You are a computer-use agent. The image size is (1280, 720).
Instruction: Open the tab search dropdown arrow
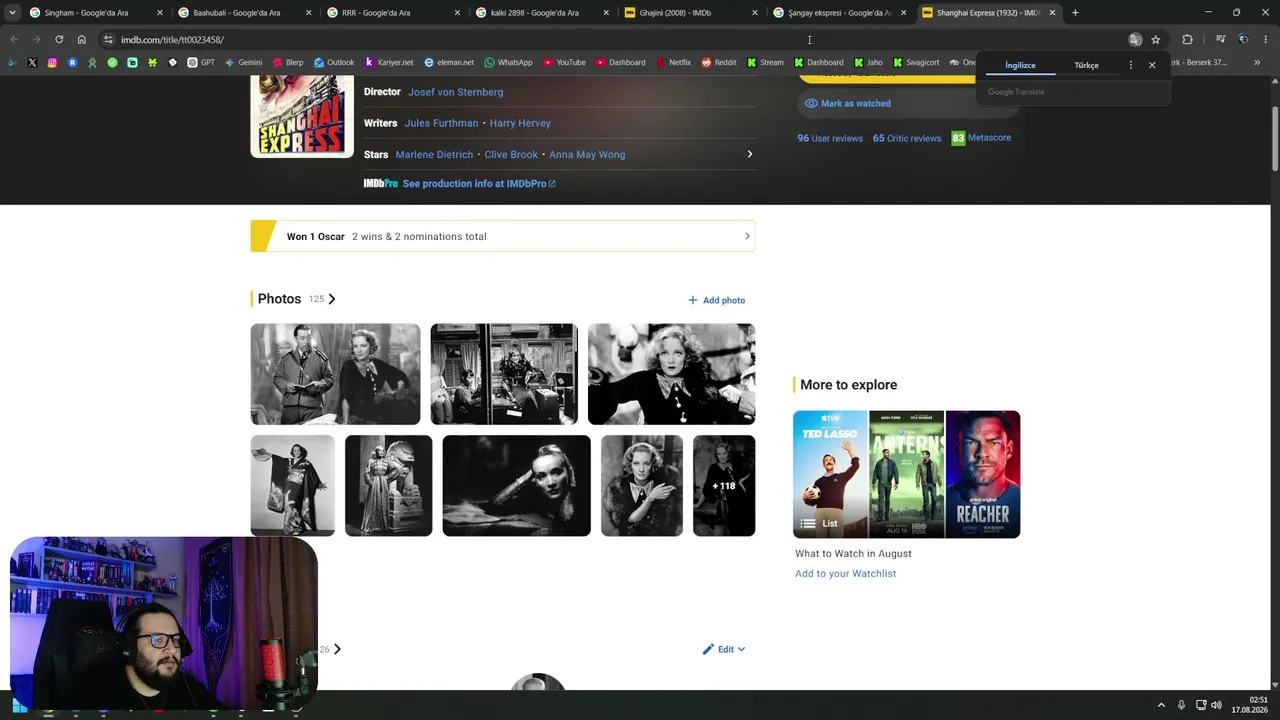pos(12,13)
